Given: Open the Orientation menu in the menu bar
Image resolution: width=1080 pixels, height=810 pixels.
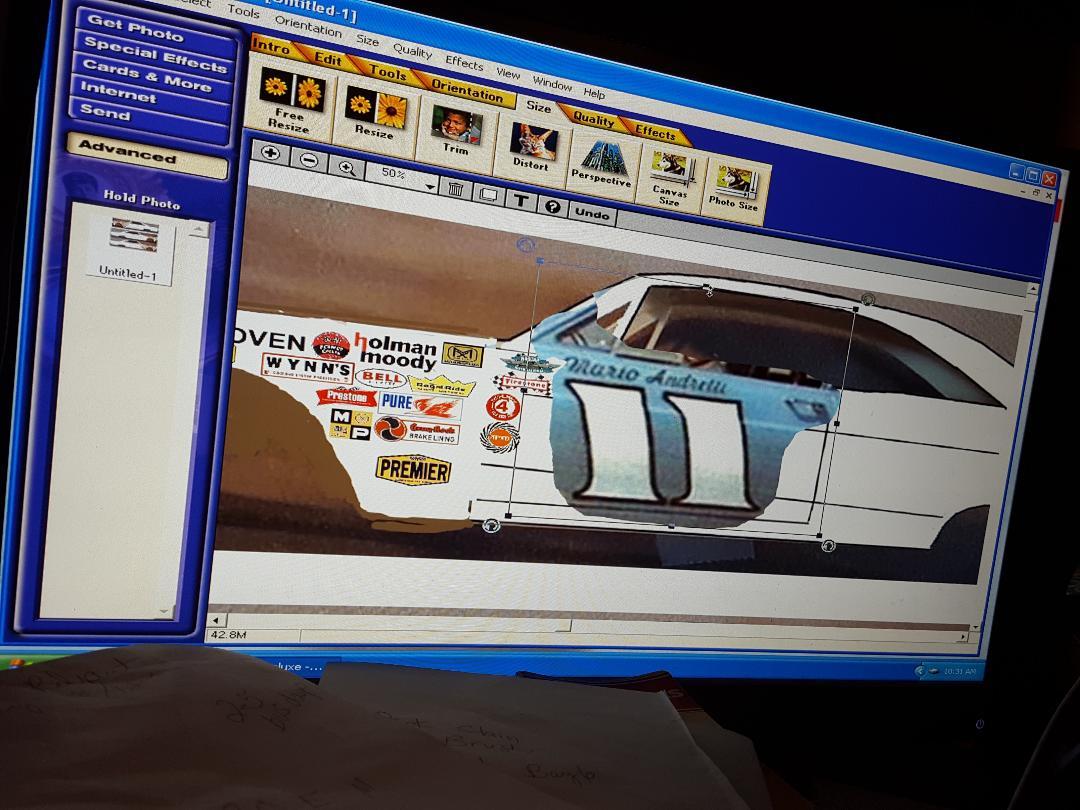Looking at the screenshot, I should (308, 26).
